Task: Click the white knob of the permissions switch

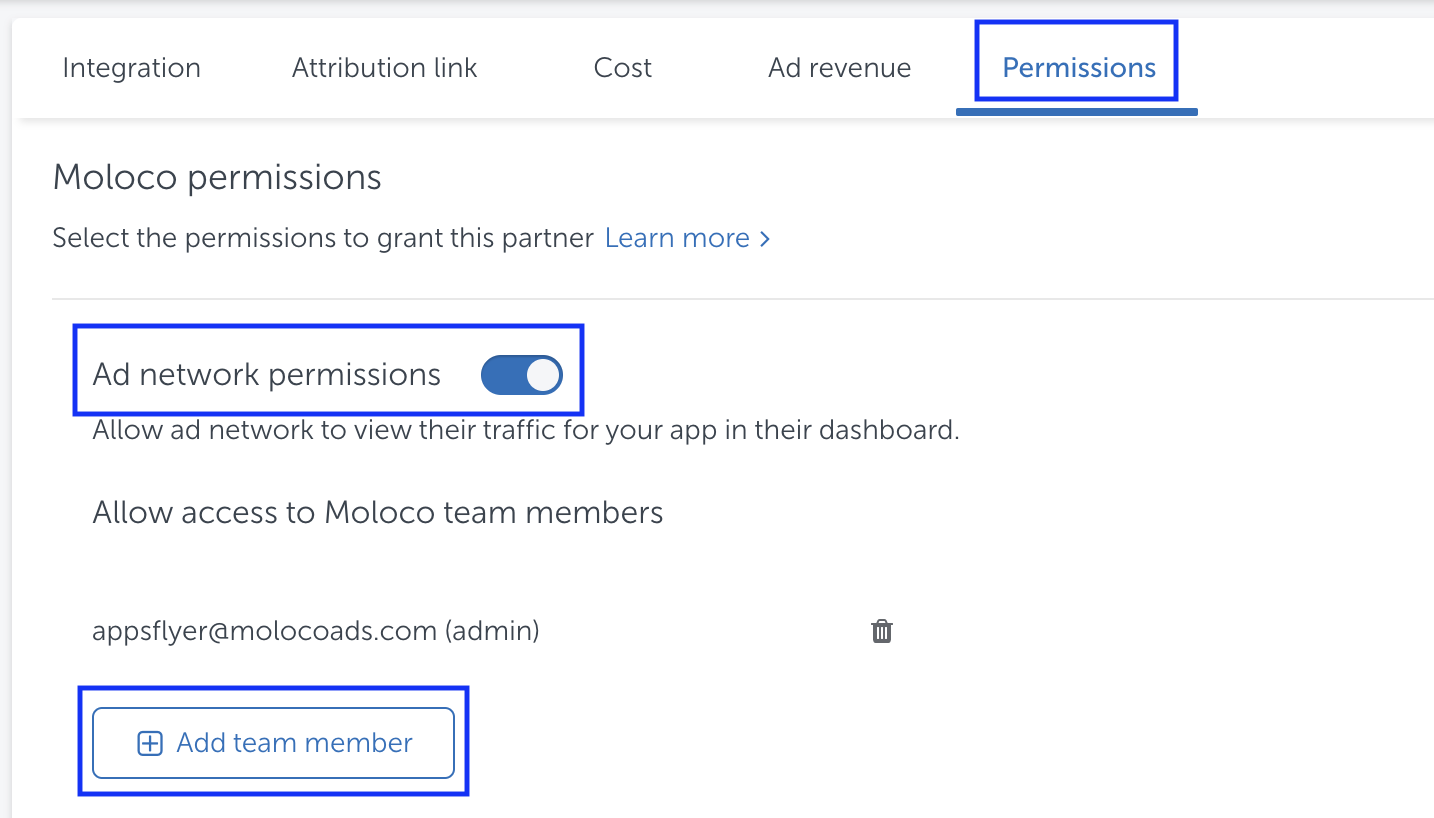Action: click(x=543, y=375)
